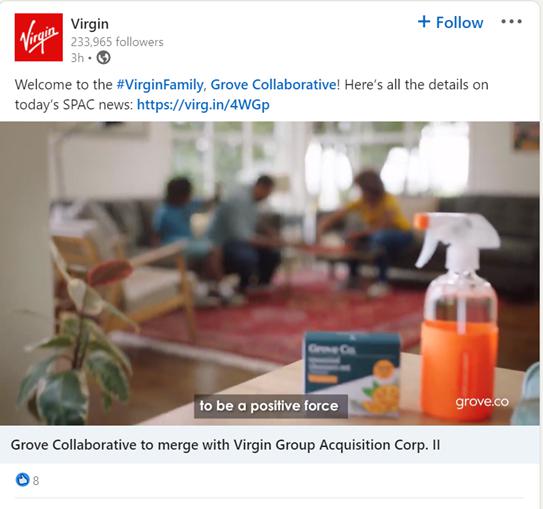Viewport: 543px width, 509px height.
Task: Click the Grove Co. product box
Action: (x=352, y=373)
